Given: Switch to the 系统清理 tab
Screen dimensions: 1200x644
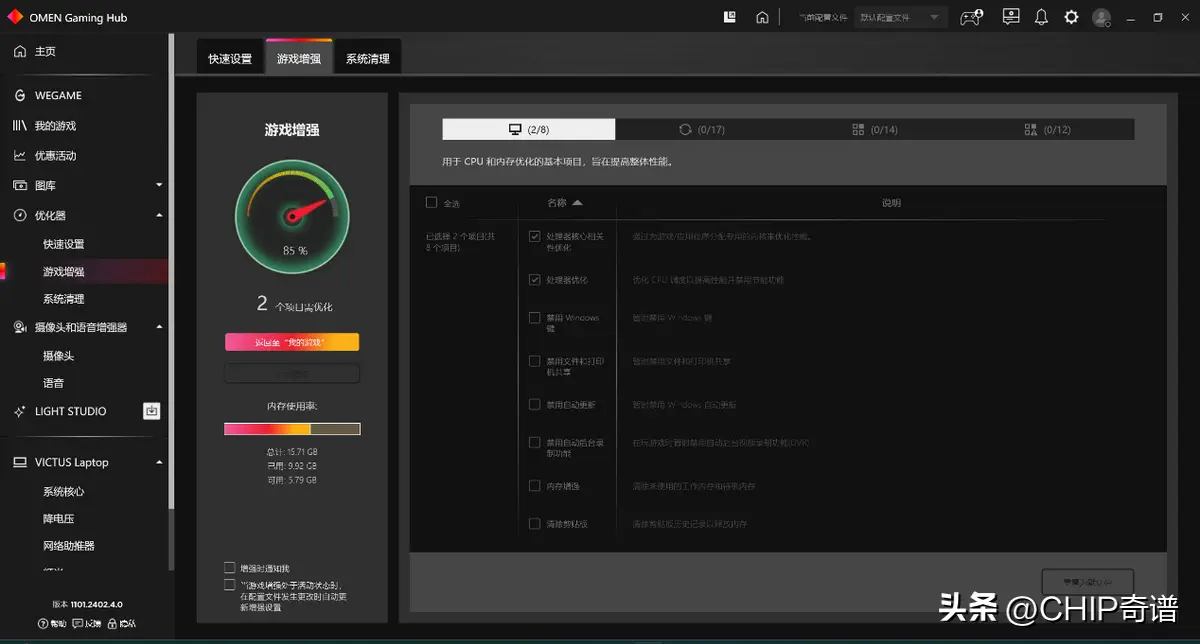Looking at the screenshot, I should [x=367, y=59].
